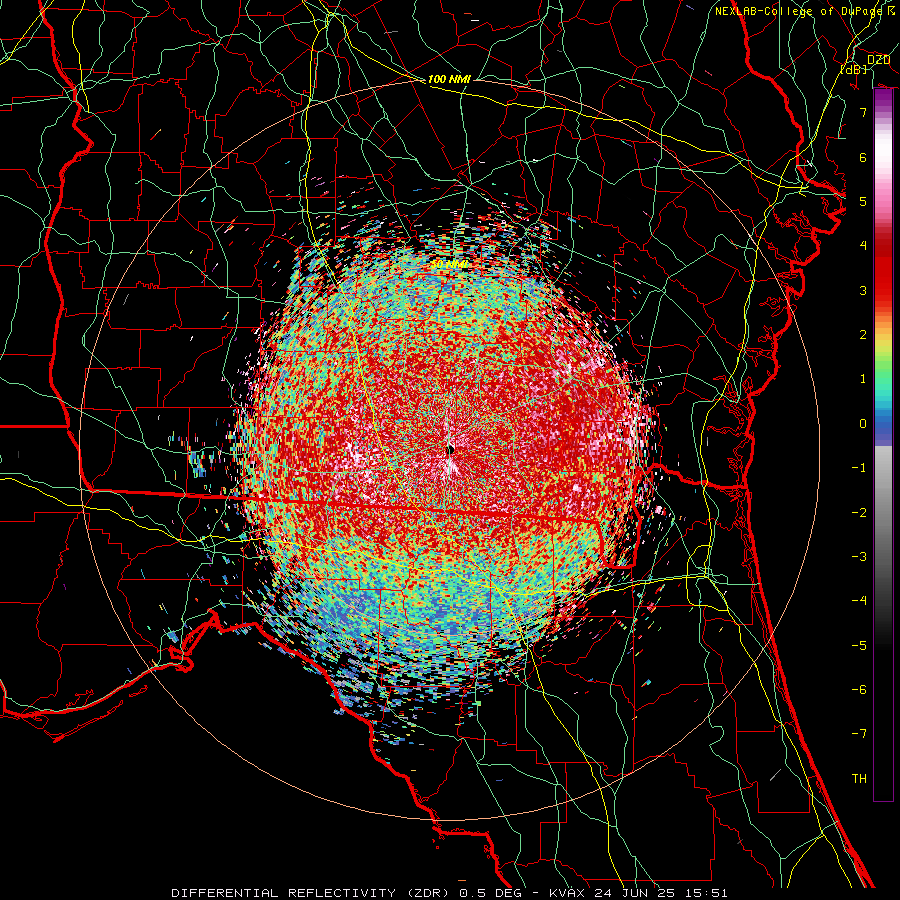Viewport: 900px width, 900px height.
Task: Click the -3 scale label
Action: [x=859, y=557]
